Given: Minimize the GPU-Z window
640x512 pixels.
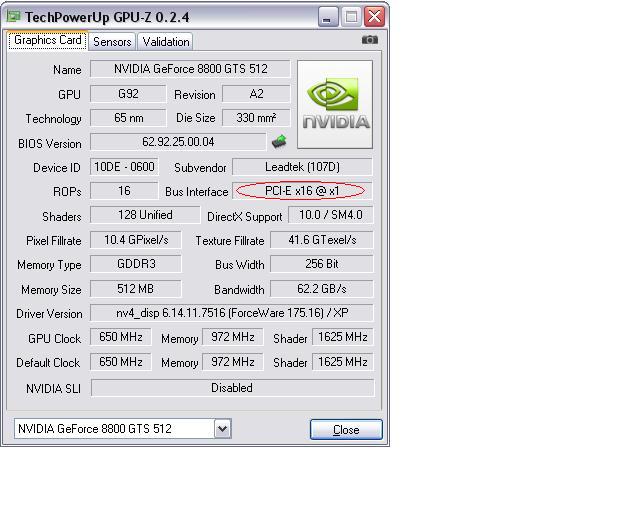Looking at the screenshot, I should pos(327,17).
